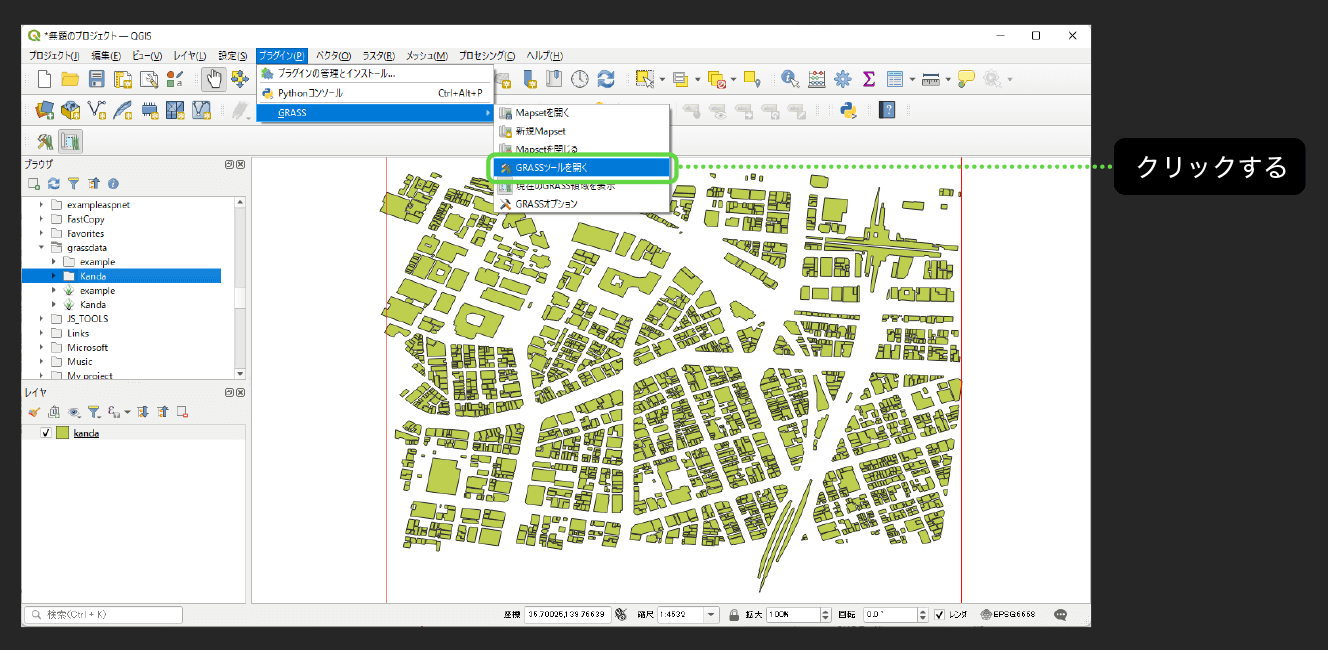Select the Favorites folder item
Screen dimensions: 1328x650
coord(85,233)
